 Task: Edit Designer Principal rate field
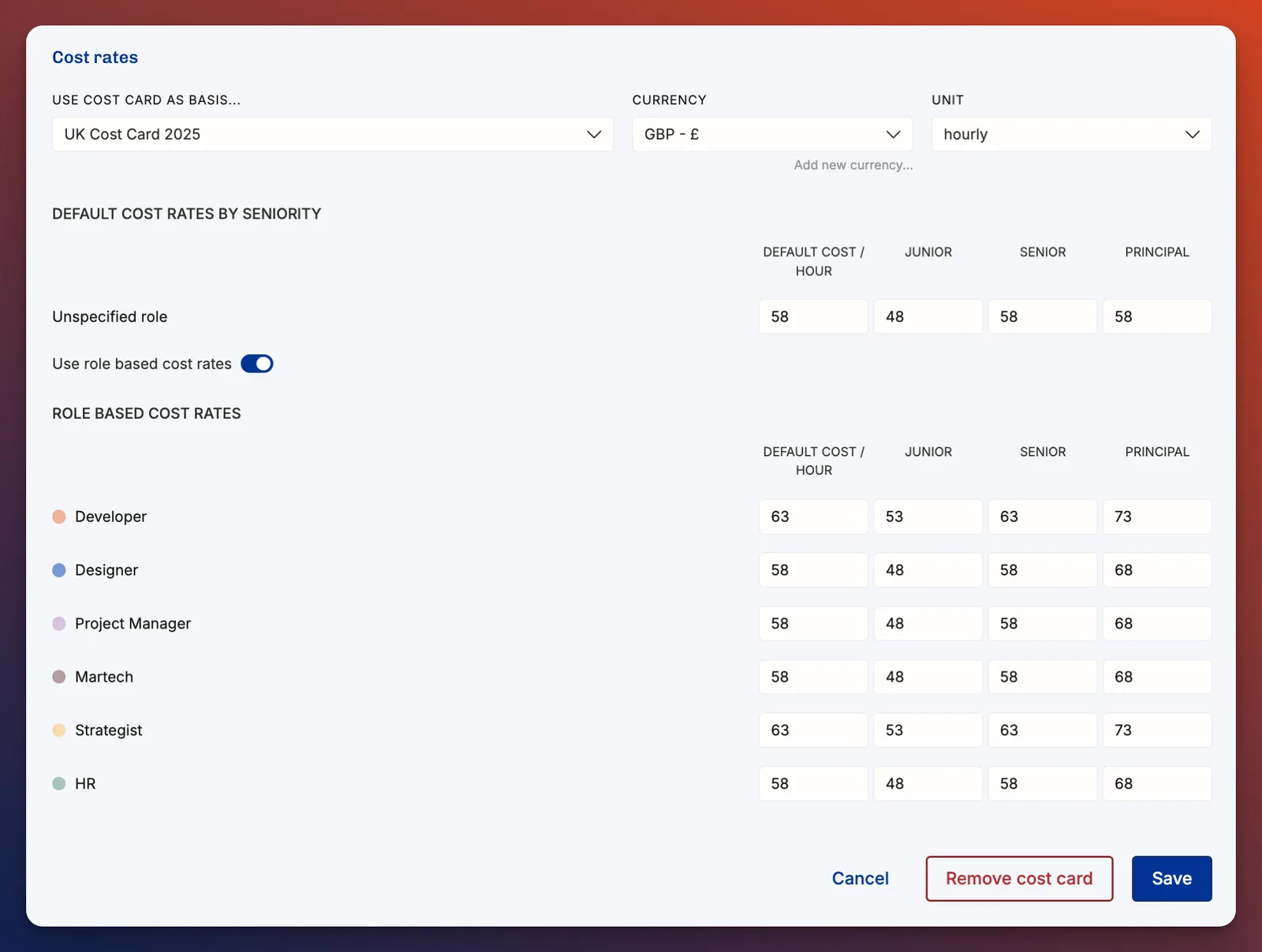click(x=1157, y=570)
